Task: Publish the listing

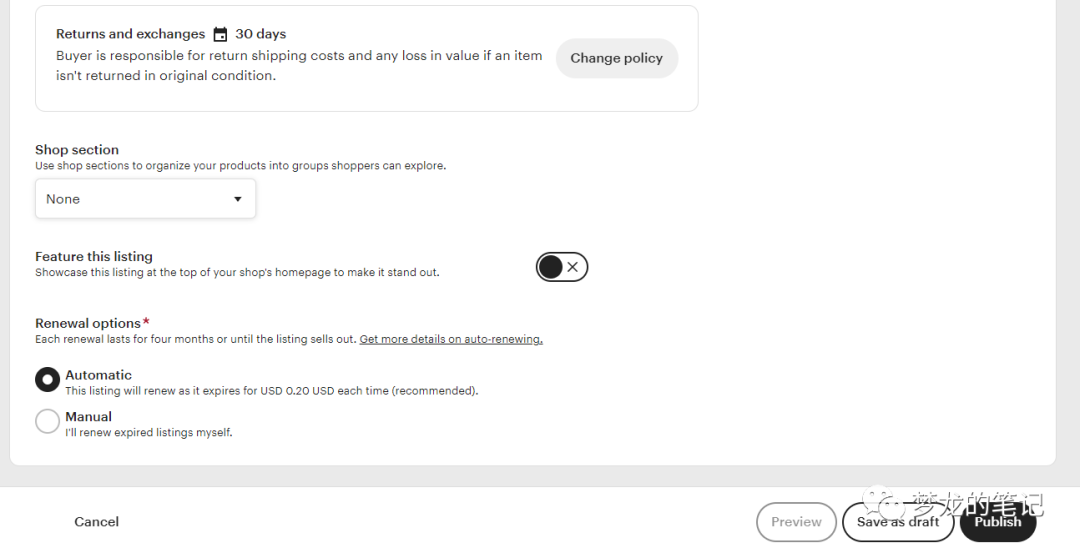Action: click(x=997, y=522)
